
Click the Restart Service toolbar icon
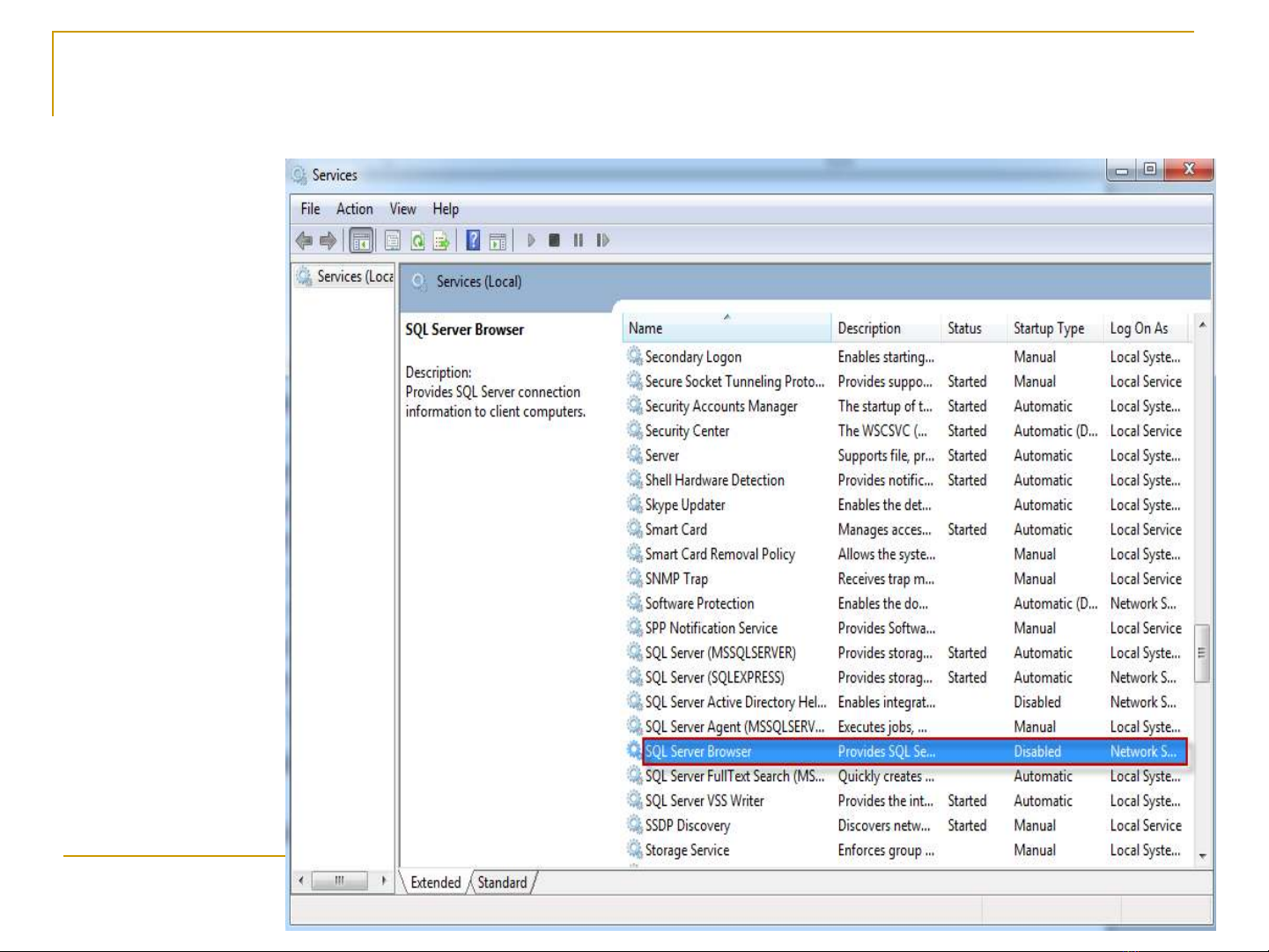(x=602, y=240)
